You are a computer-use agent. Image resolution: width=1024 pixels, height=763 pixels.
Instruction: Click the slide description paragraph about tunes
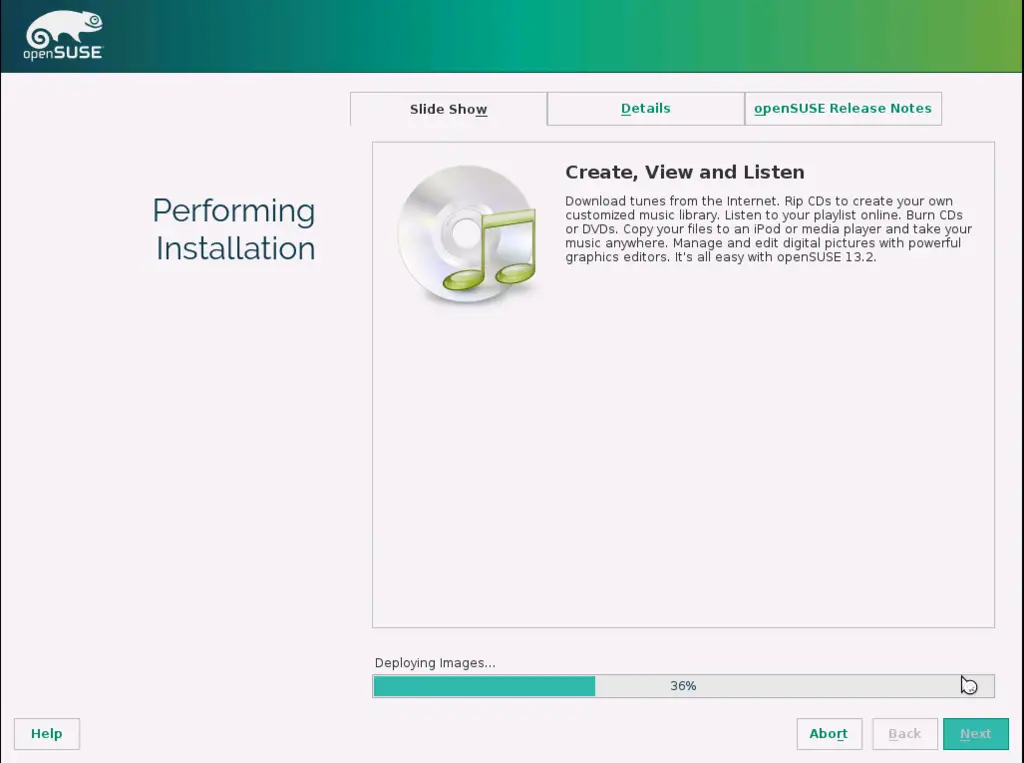768,229
